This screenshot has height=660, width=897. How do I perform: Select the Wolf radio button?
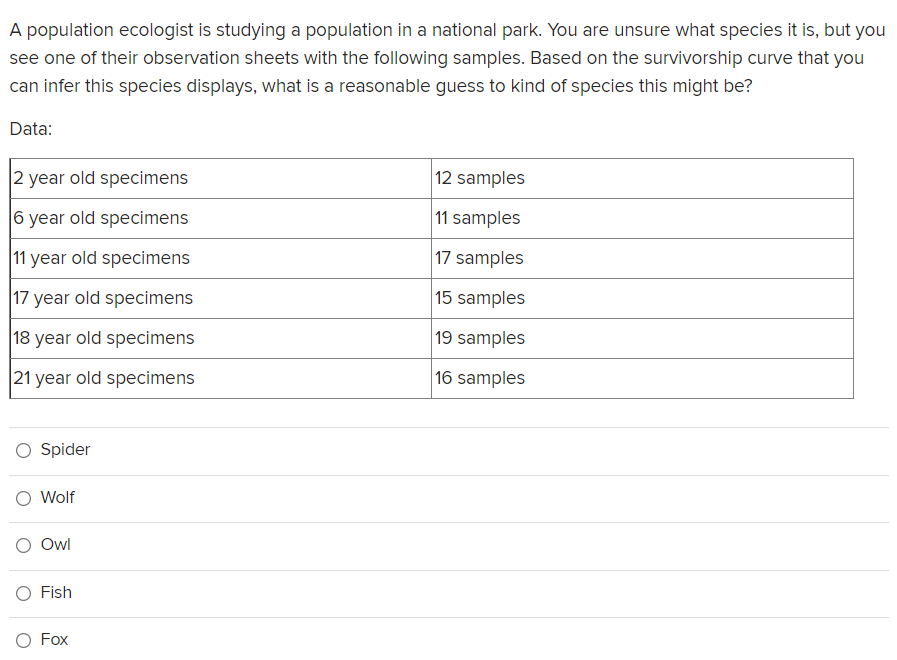pyautogui.click(x=22, y=498)
